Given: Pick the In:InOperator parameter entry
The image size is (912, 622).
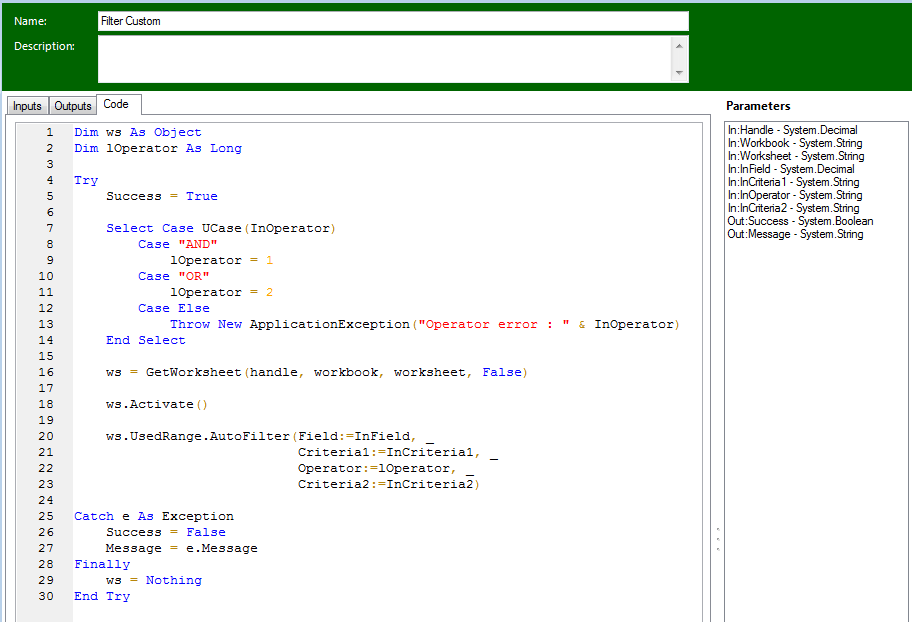Looking at the screenshot, I should click(x=794, y=195).
